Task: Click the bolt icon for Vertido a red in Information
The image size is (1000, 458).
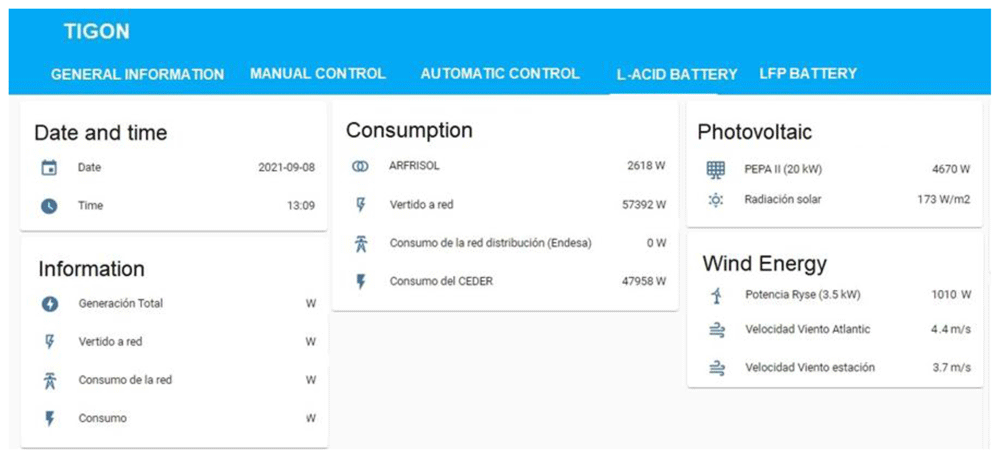Action: pos(50,343)
